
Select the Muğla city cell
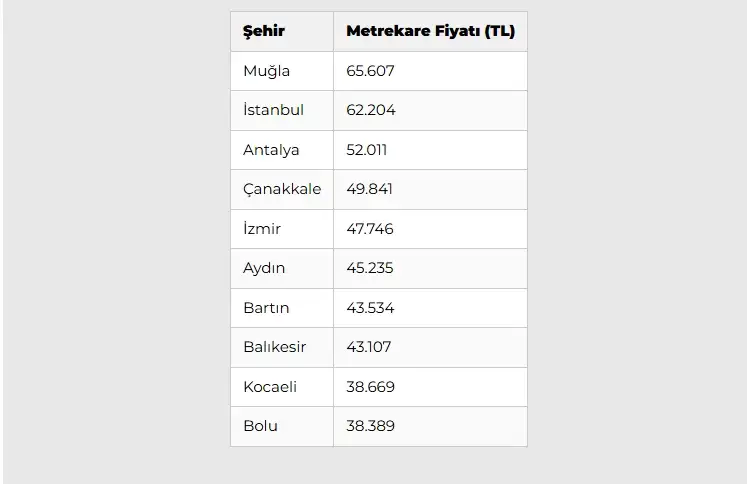pos(267,71)
